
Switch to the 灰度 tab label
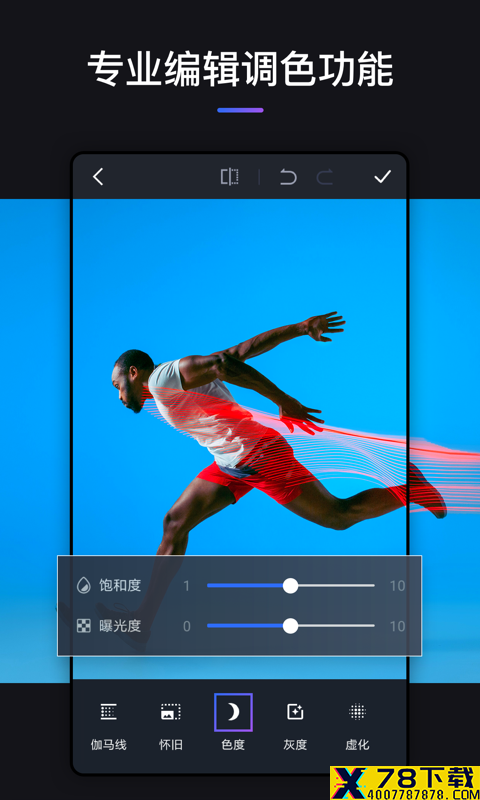tap(295, 745)
